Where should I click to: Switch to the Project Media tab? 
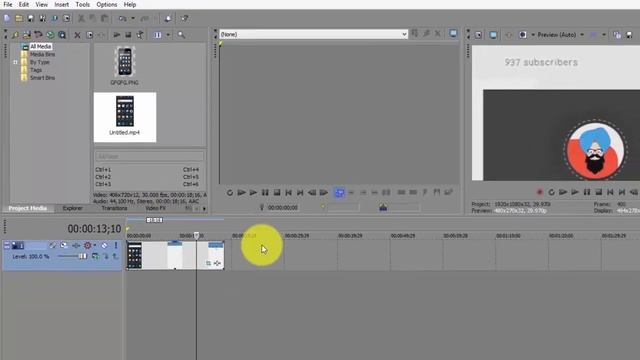coord(28,208)
